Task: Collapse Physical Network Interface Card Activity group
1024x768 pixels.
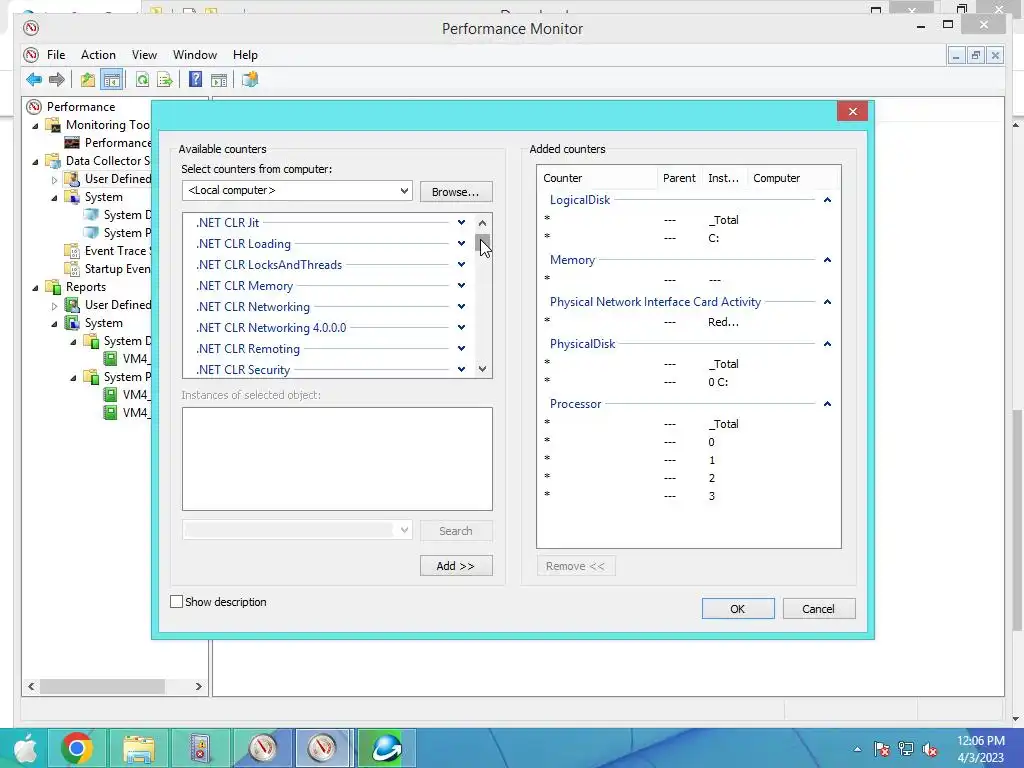Action: coord(827,302)
